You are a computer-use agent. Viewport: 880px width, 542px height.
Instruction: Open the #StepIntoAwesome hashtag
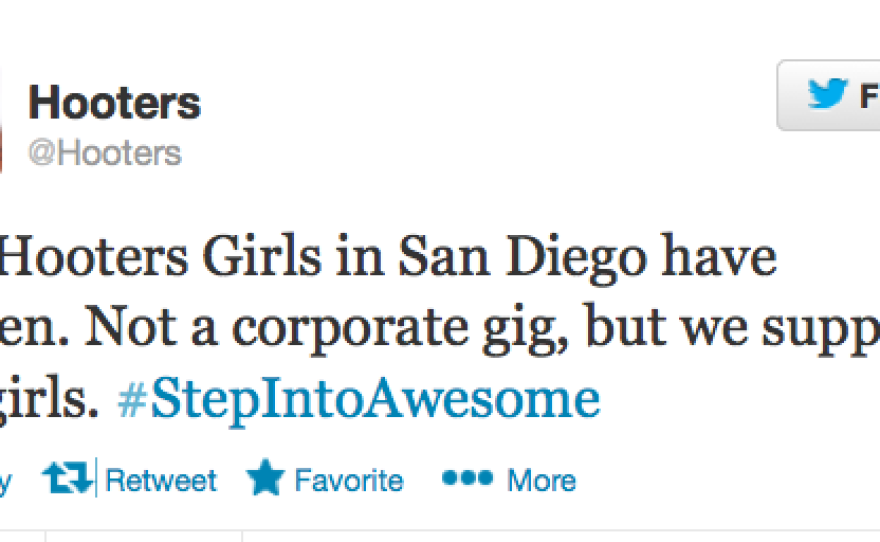pyautogui.click(x=358, y=400)
